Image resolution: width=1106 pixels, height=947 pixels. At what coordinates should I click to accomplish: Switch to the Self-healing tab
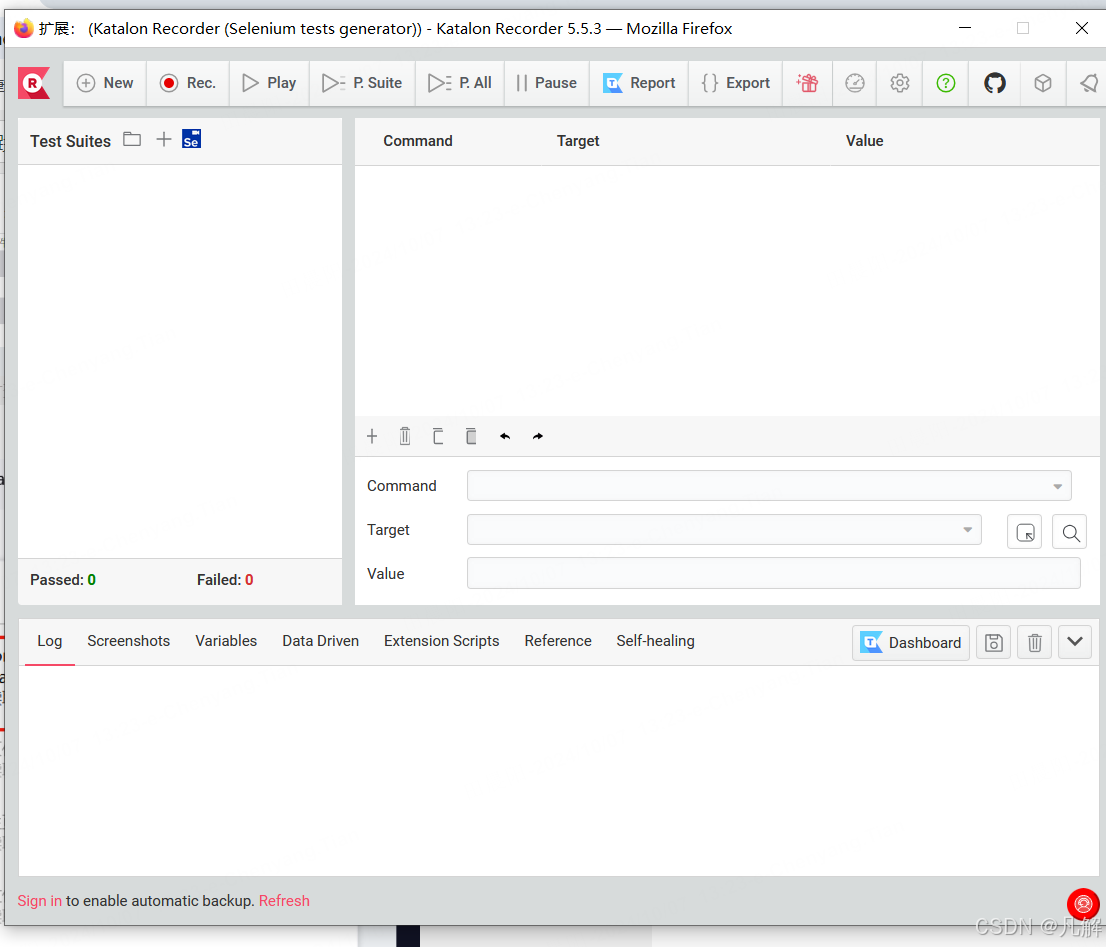click(655, 641)
